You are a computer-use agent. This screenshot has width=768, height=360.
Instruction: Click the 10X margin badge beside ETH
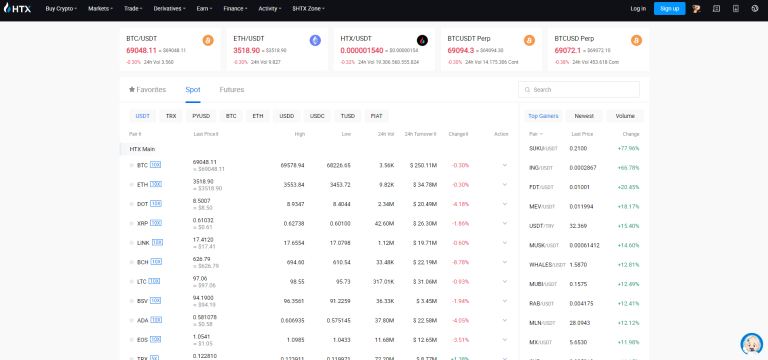click(x=156, y=184)
